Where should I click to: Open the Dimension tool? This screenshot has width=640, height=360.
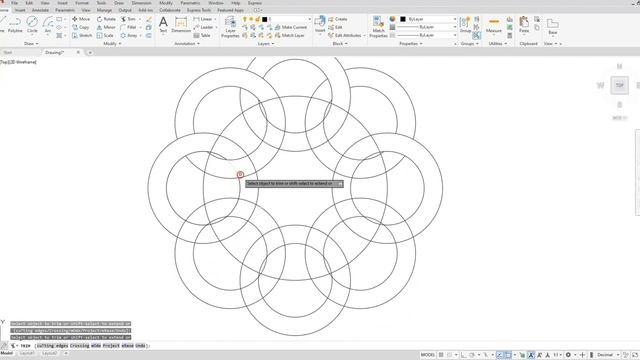181,24
